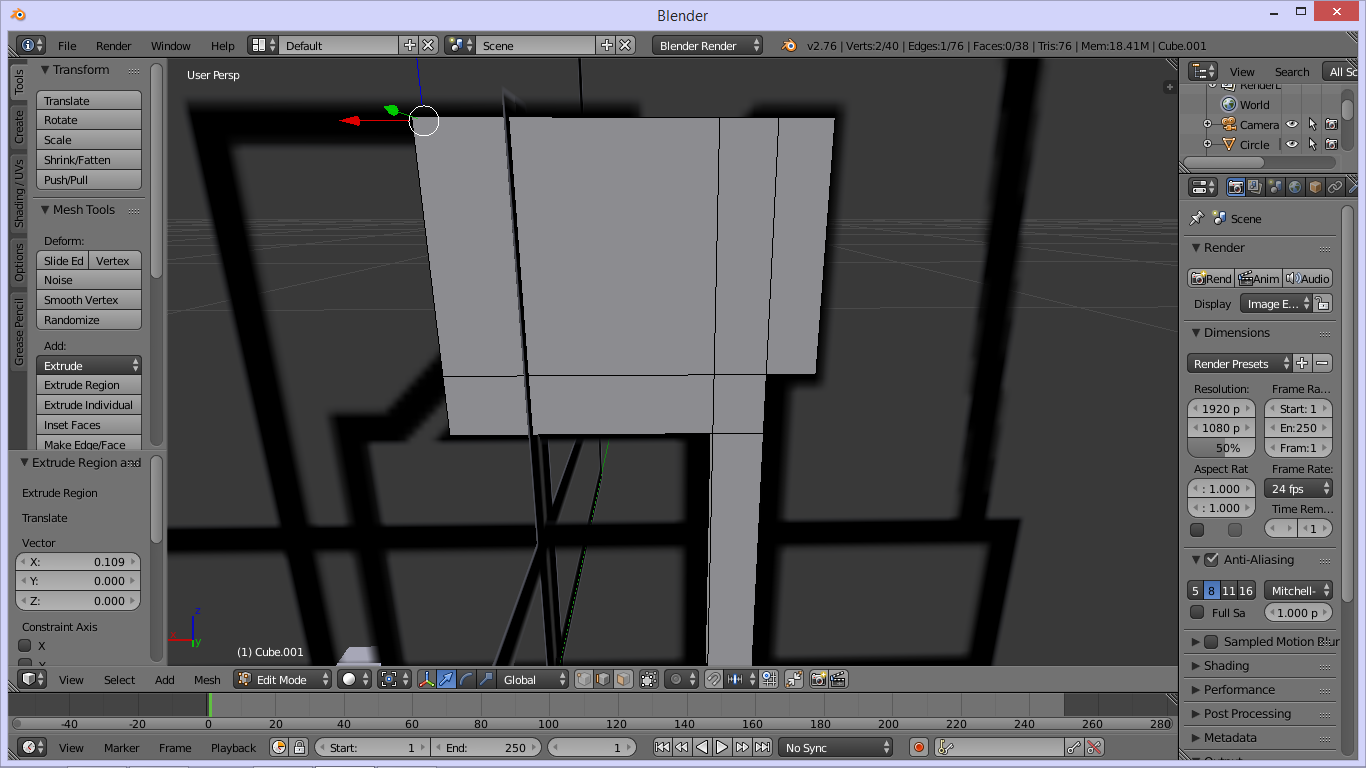Screen dimensions: 1366x768
Task: Open the 24 fps frame rate dropdown
Action: (1298, 488)
